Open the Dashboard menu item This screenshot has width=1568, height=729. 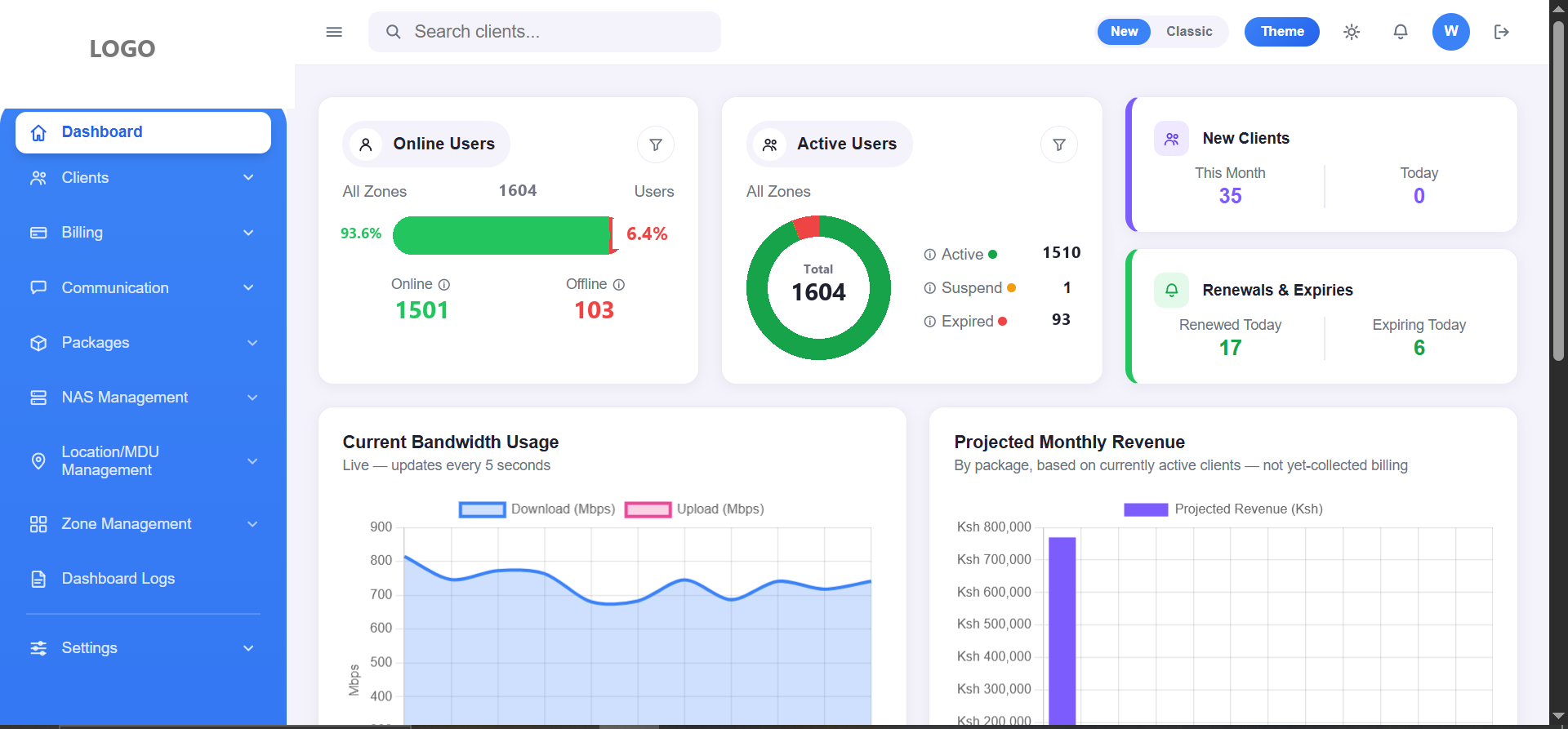tap(143, 132)
